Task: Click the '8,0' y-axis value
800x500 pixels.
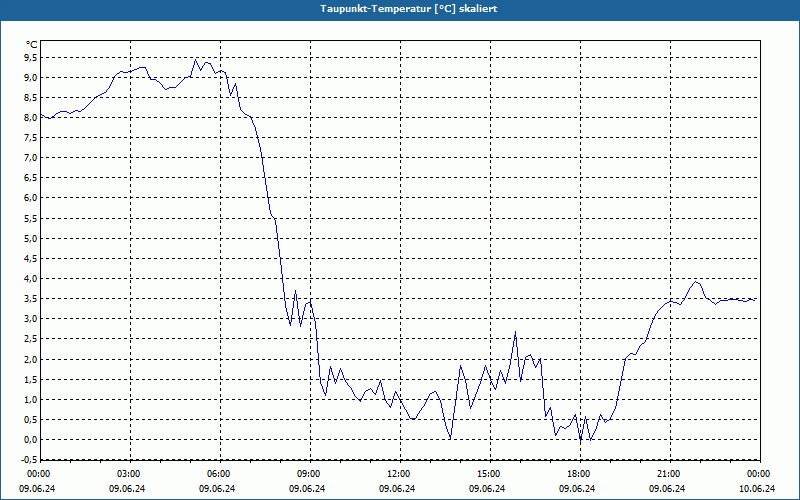Action: coord(31,117)
